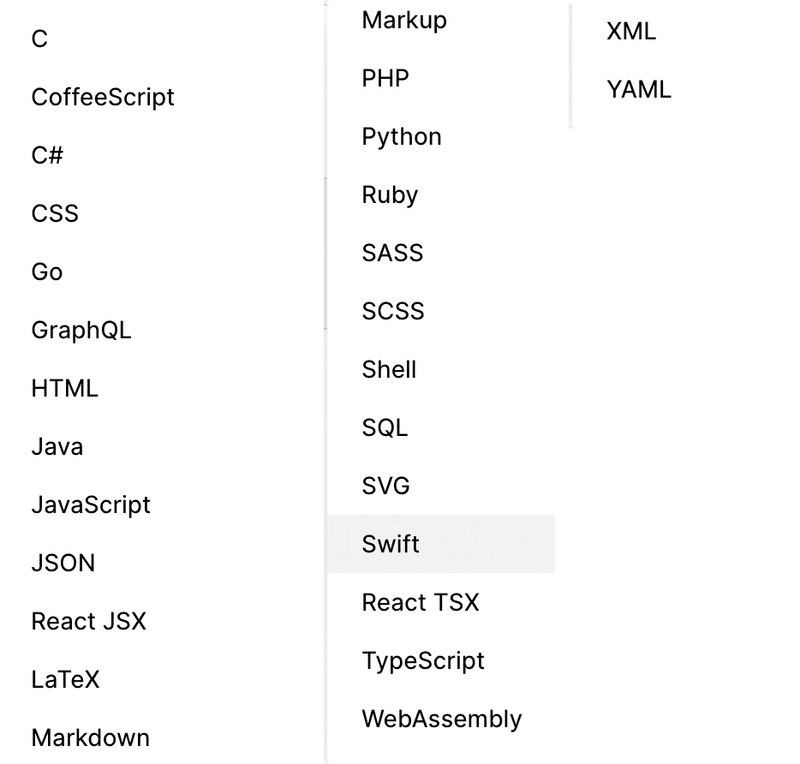This screenshot has width=800, height=764.
Task: Pick C# in the language list
Action: click(47, 155)
